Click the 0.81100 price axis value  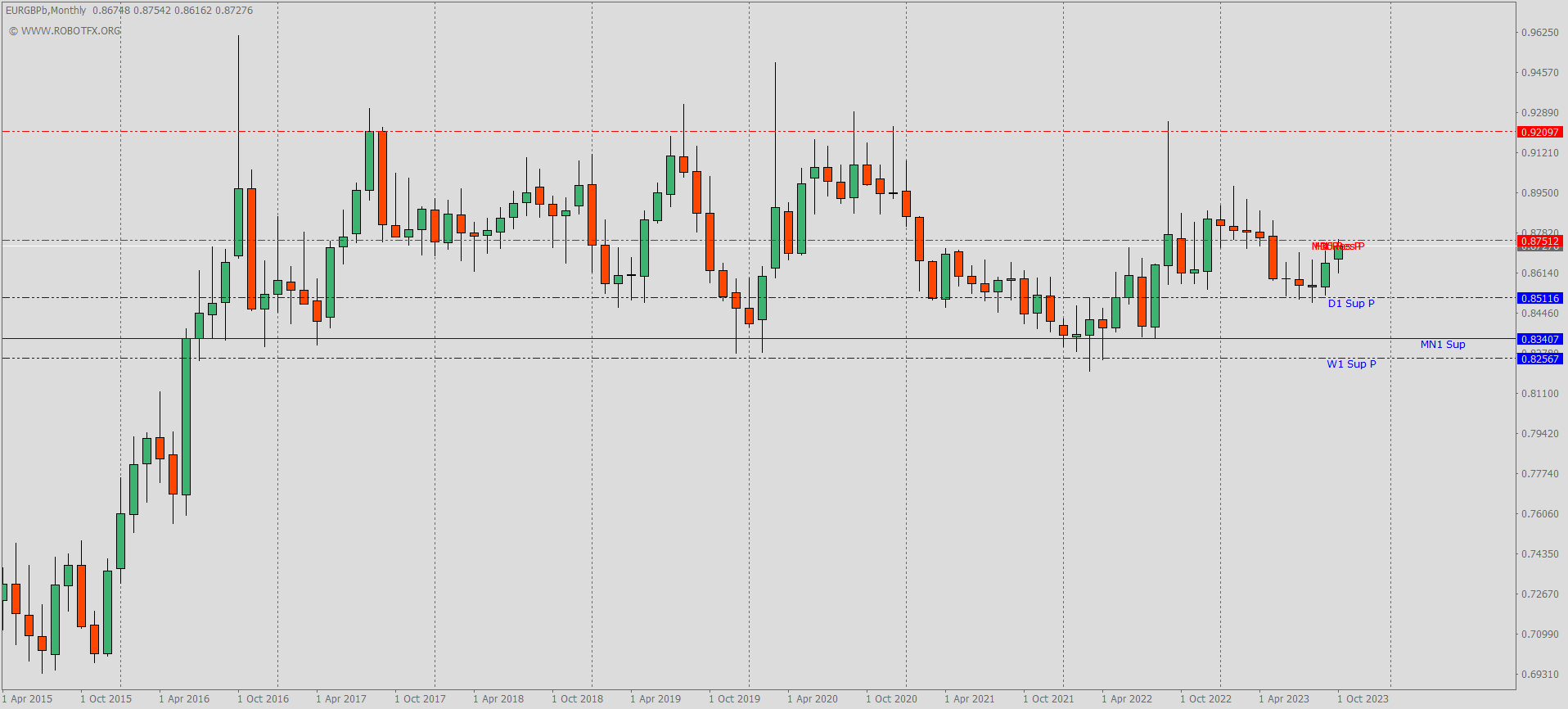click(x=1540, y=394)
